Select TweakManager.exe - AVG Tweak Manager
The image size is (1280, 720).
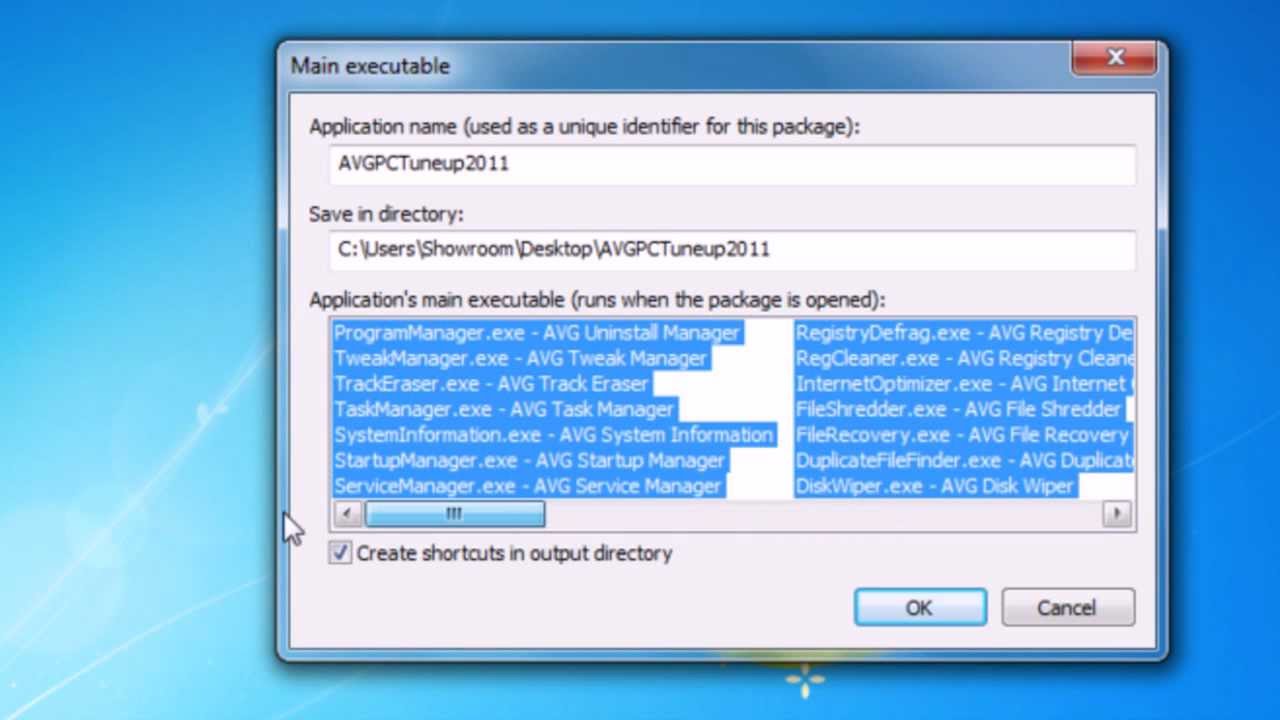pos(520,358)
